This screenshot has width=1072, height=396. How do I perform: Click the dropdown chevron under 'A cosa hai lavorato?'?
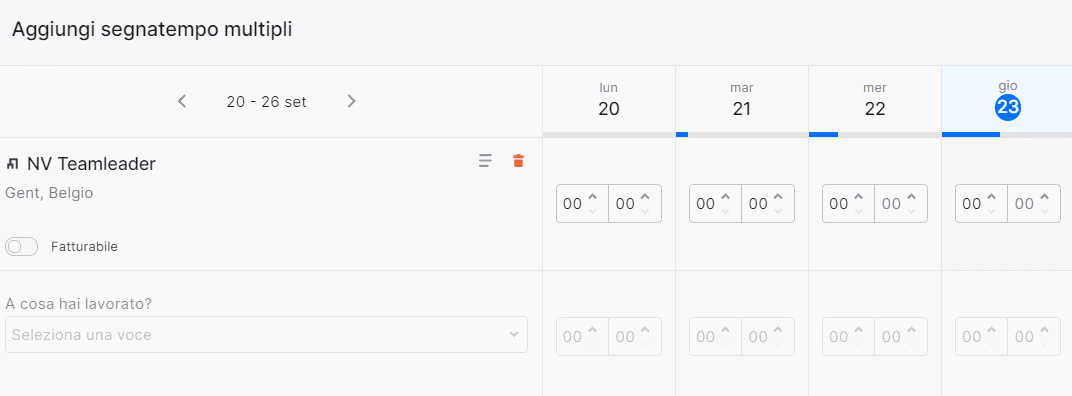(513, 334)
